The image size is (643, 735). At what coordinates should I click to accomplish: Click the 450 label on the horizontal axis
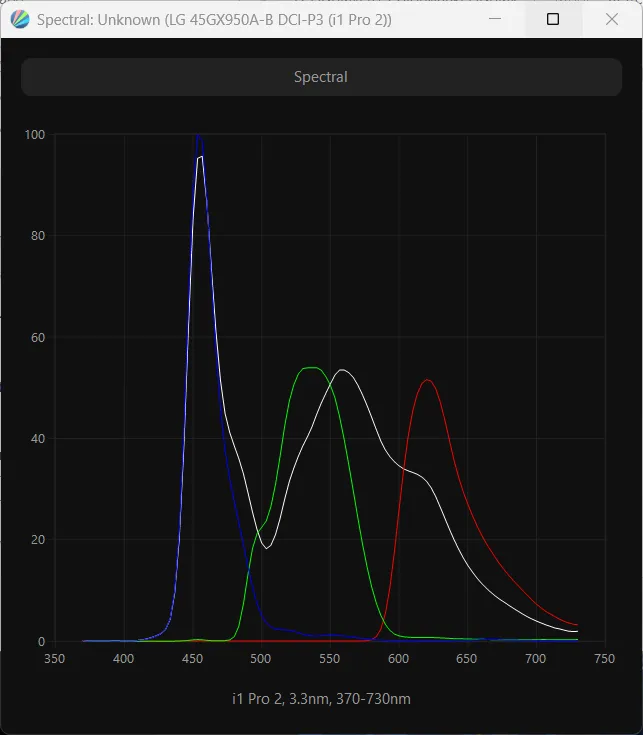pos(192,659)
